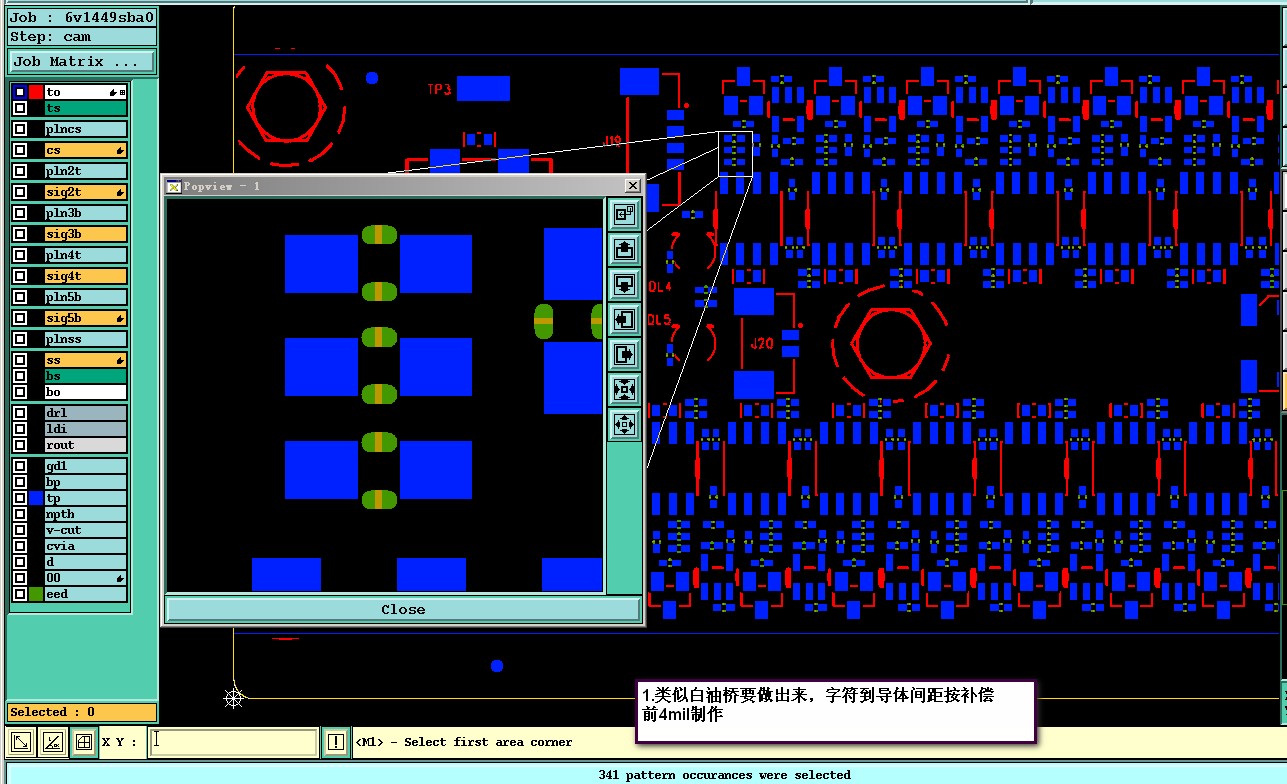The image size is (1287, 784).
Task: Pan Popview right with the right-arrow icon
Action: 624,354
